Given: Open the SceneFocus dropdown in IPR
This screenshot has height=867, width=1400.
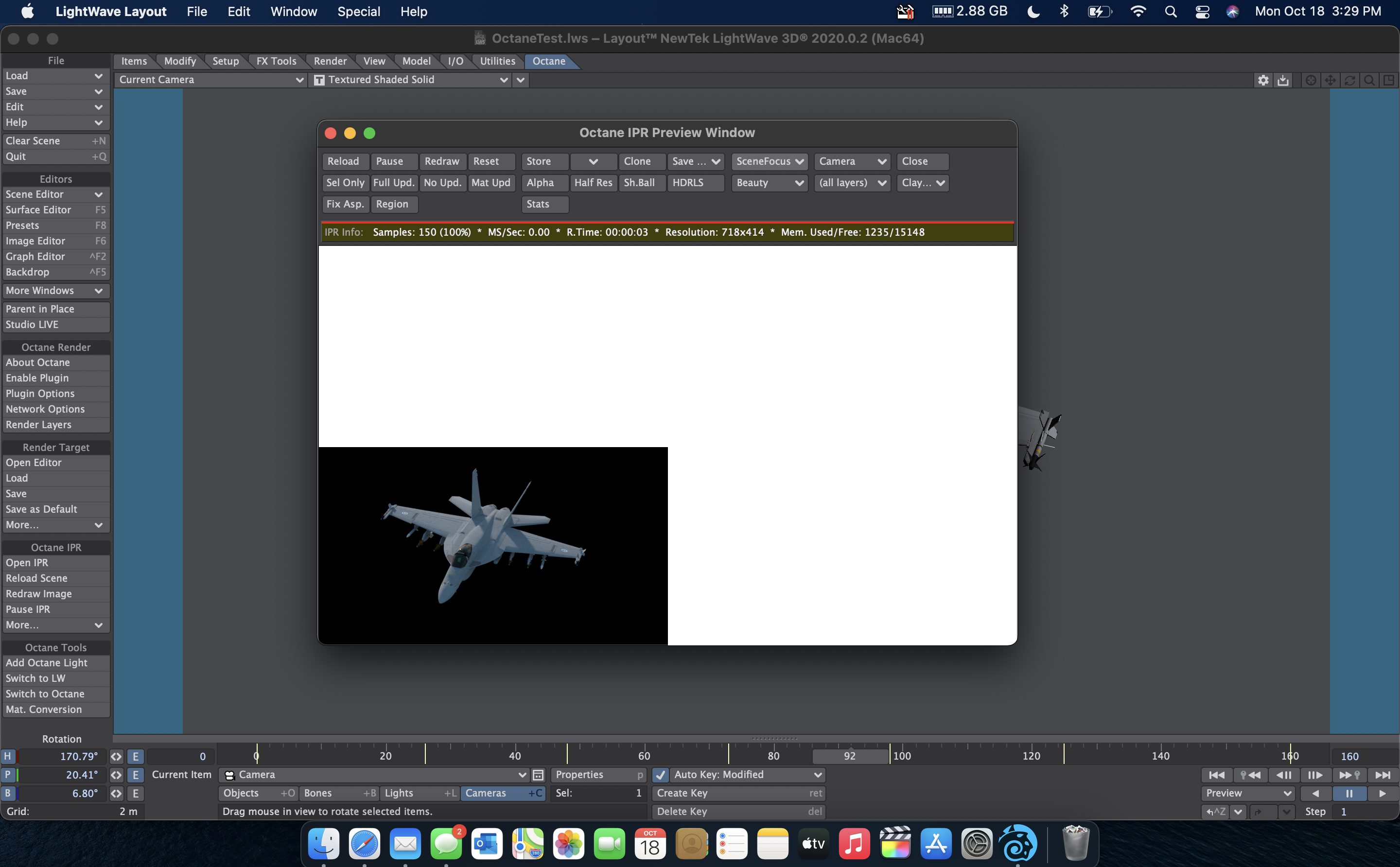Looking at the screenshot, I should tap(769, 161).
